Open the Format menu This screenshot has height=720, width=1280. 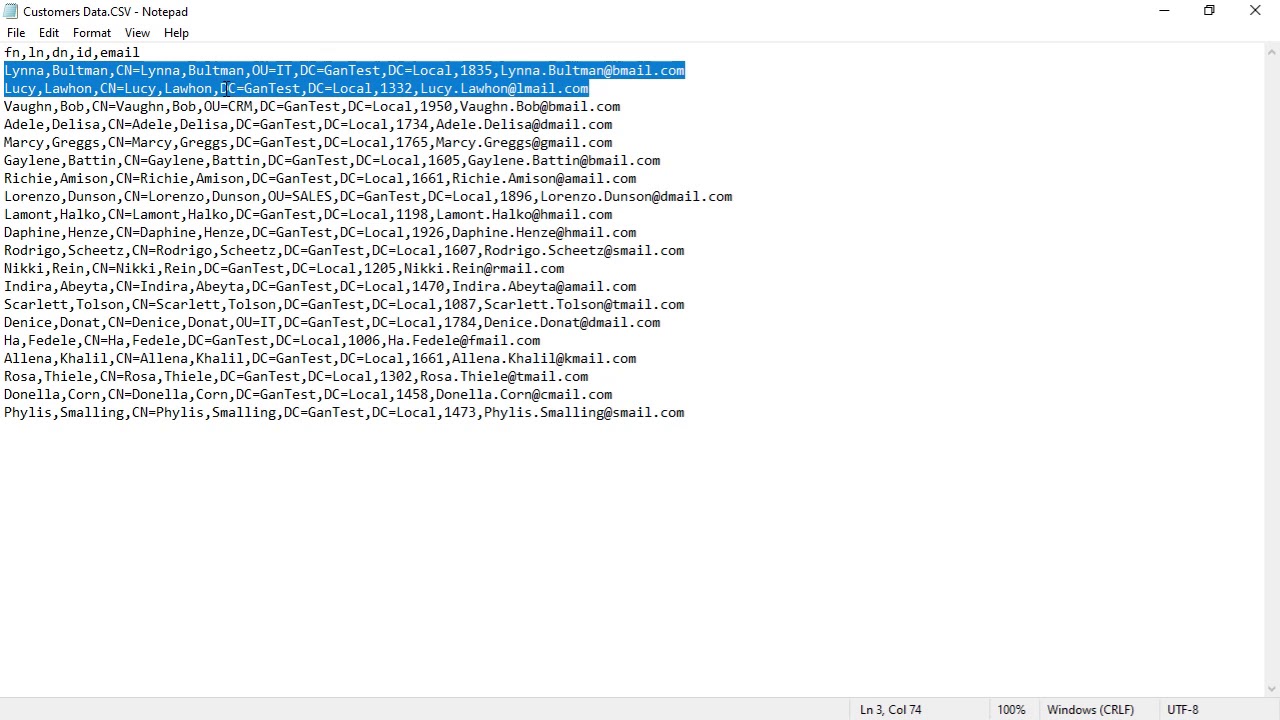[92, 33]
